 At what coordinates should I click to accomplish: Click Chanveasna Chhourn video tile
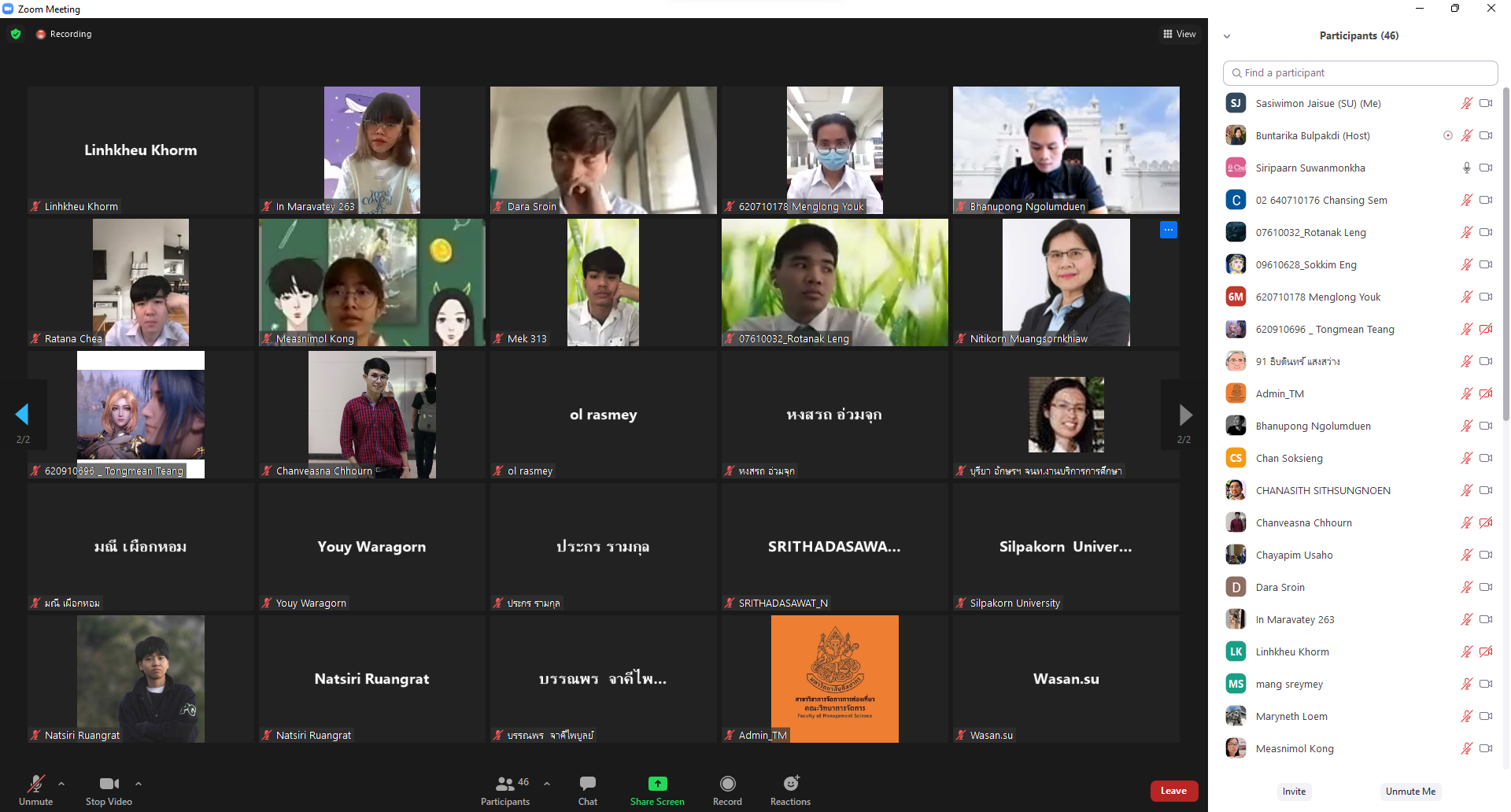(372, 415)
